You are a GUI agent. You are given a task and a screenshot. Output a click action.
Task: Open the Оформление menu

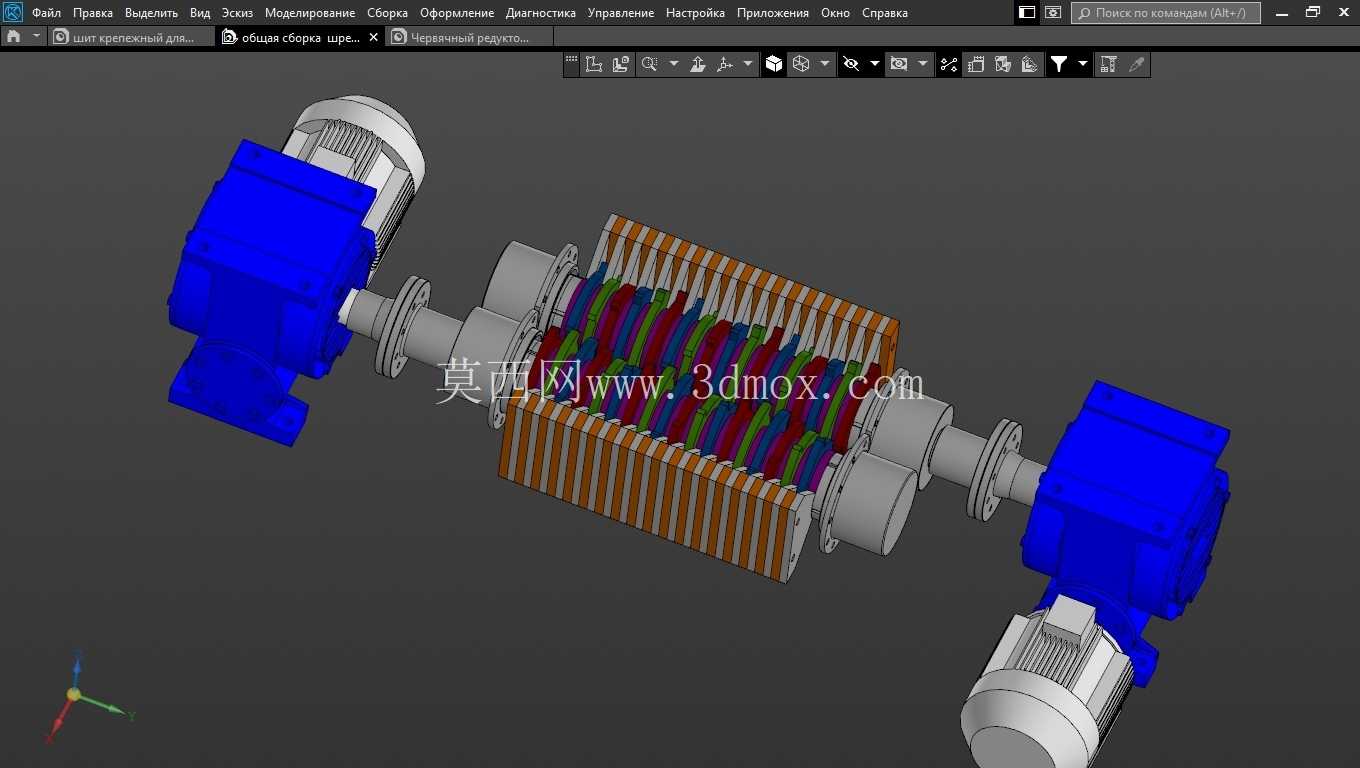point(457,13)
